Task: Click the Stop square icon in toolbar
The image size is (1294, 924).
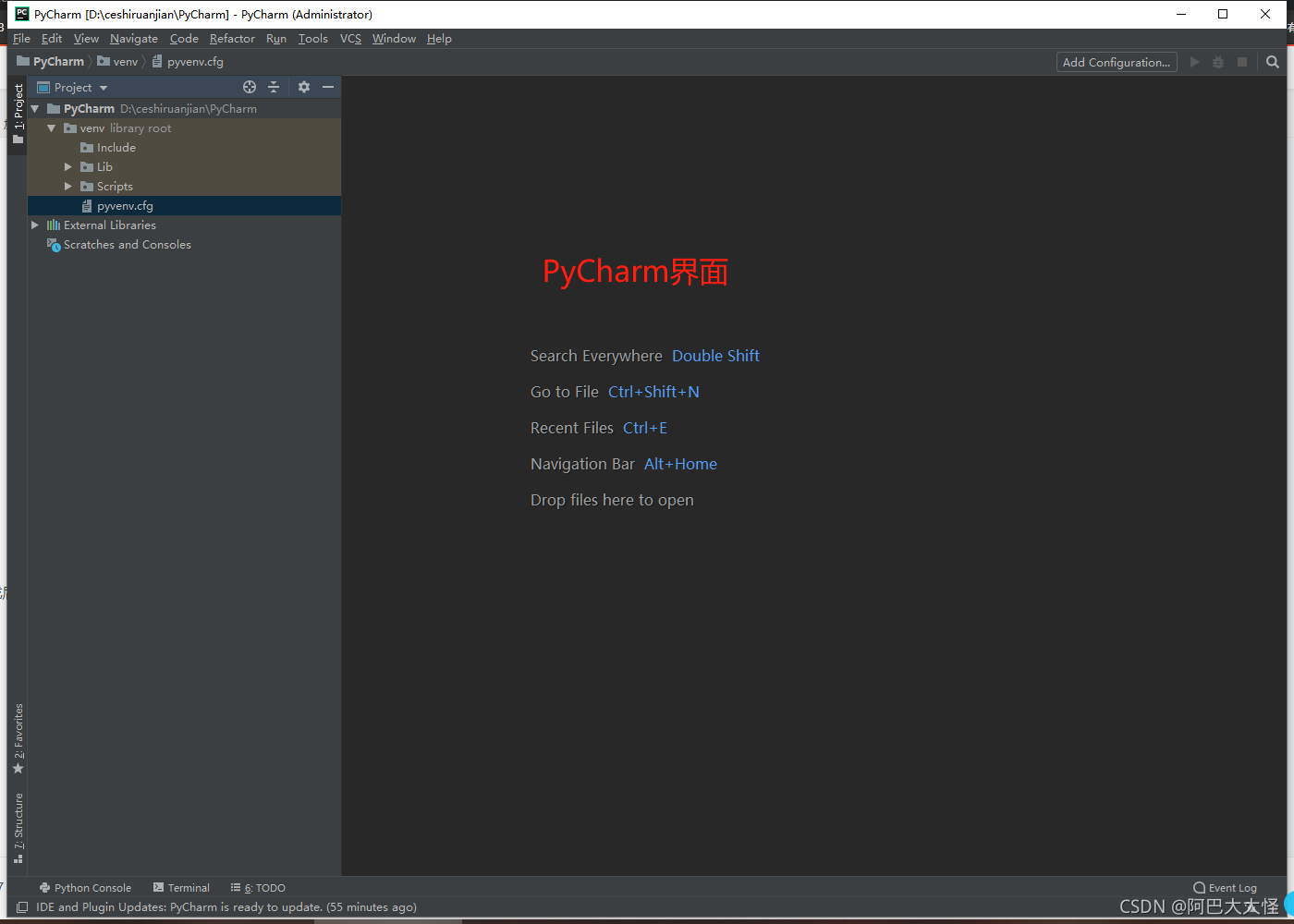Action: pos(1242,62)
